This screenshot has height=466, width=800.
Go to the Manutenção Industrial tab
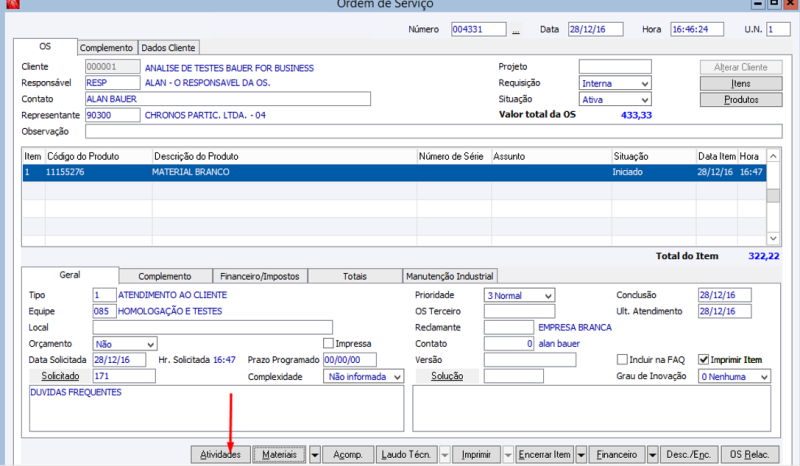click(449, 276)
